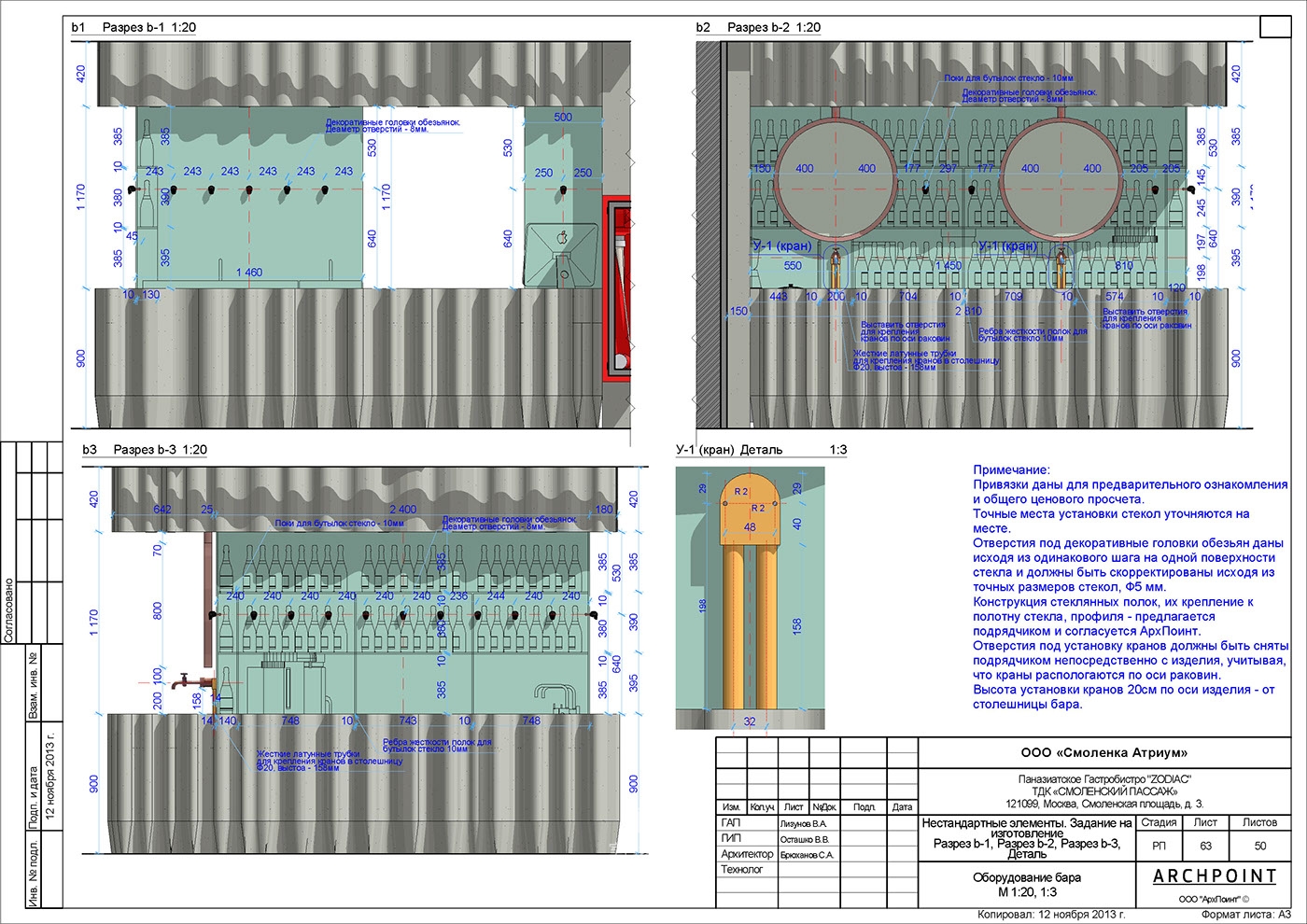1307x924 pixels.
Task: Click the address '121099, Москва, Смоленская площадь'
Action: point(1093,805)
